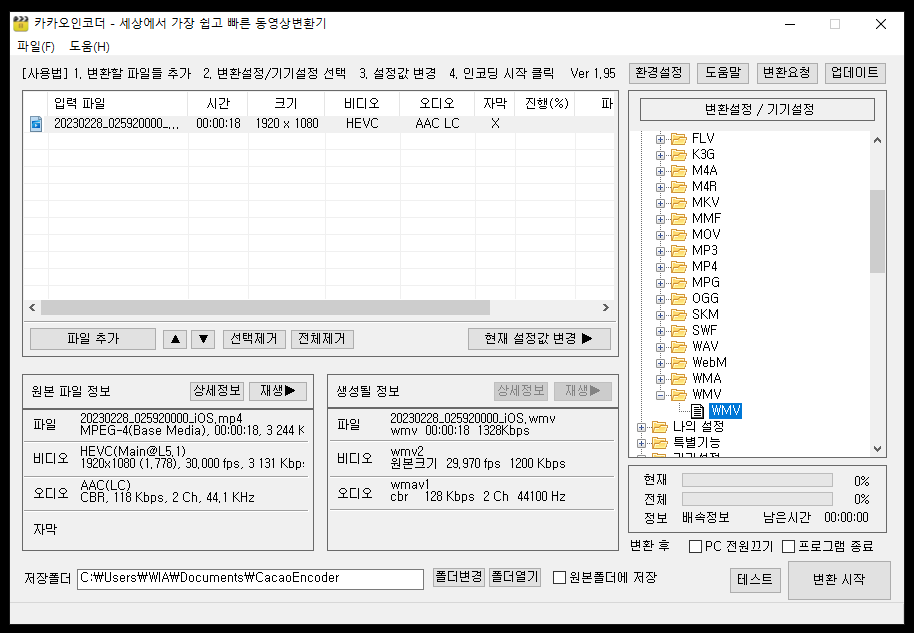Click 전체제거 to clear list
The height and width of the screenshot is (633, 914).
coord(322,339)
